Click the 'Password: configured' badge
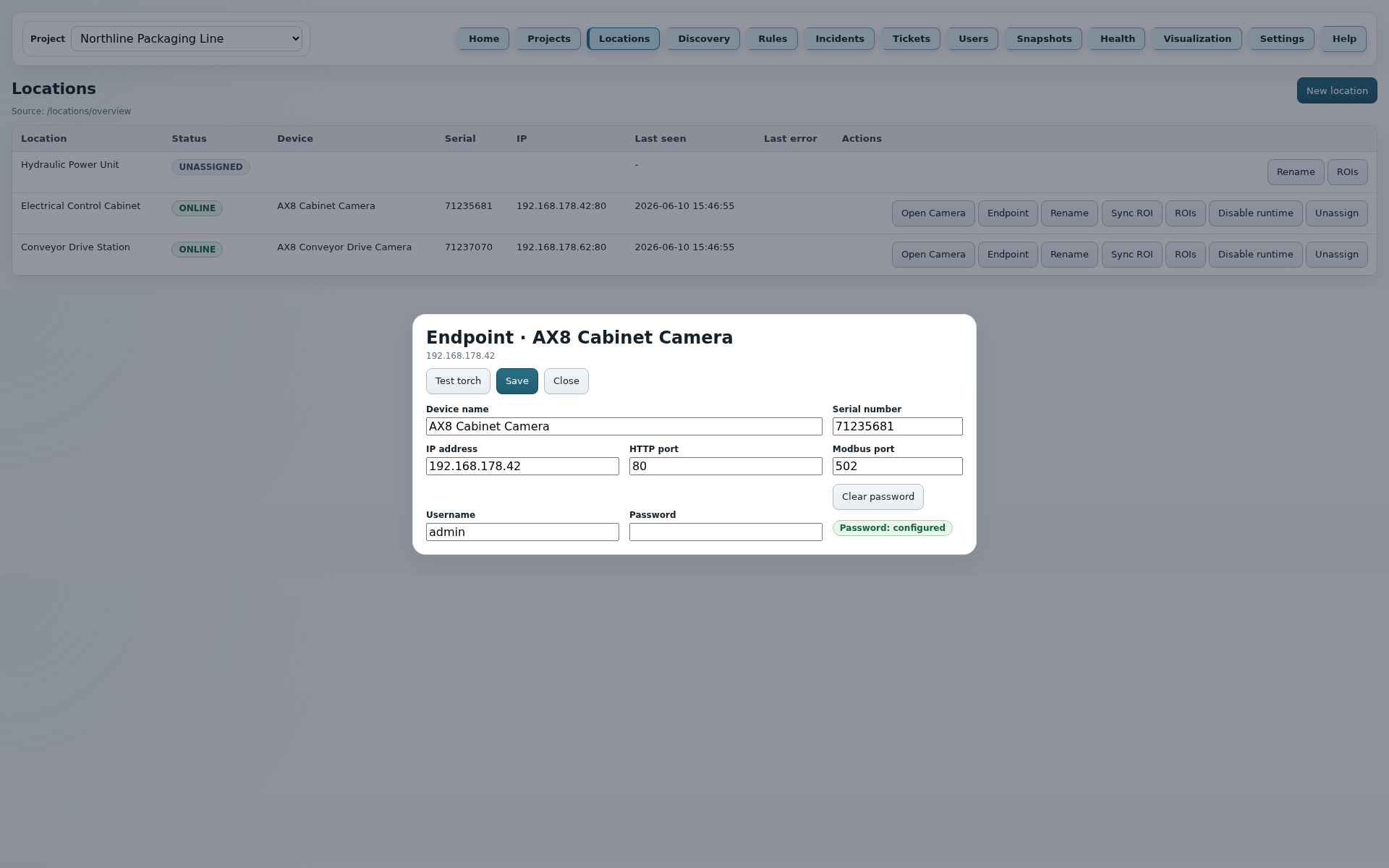Viewport: 1389px width, 868px height. [892, 528]
